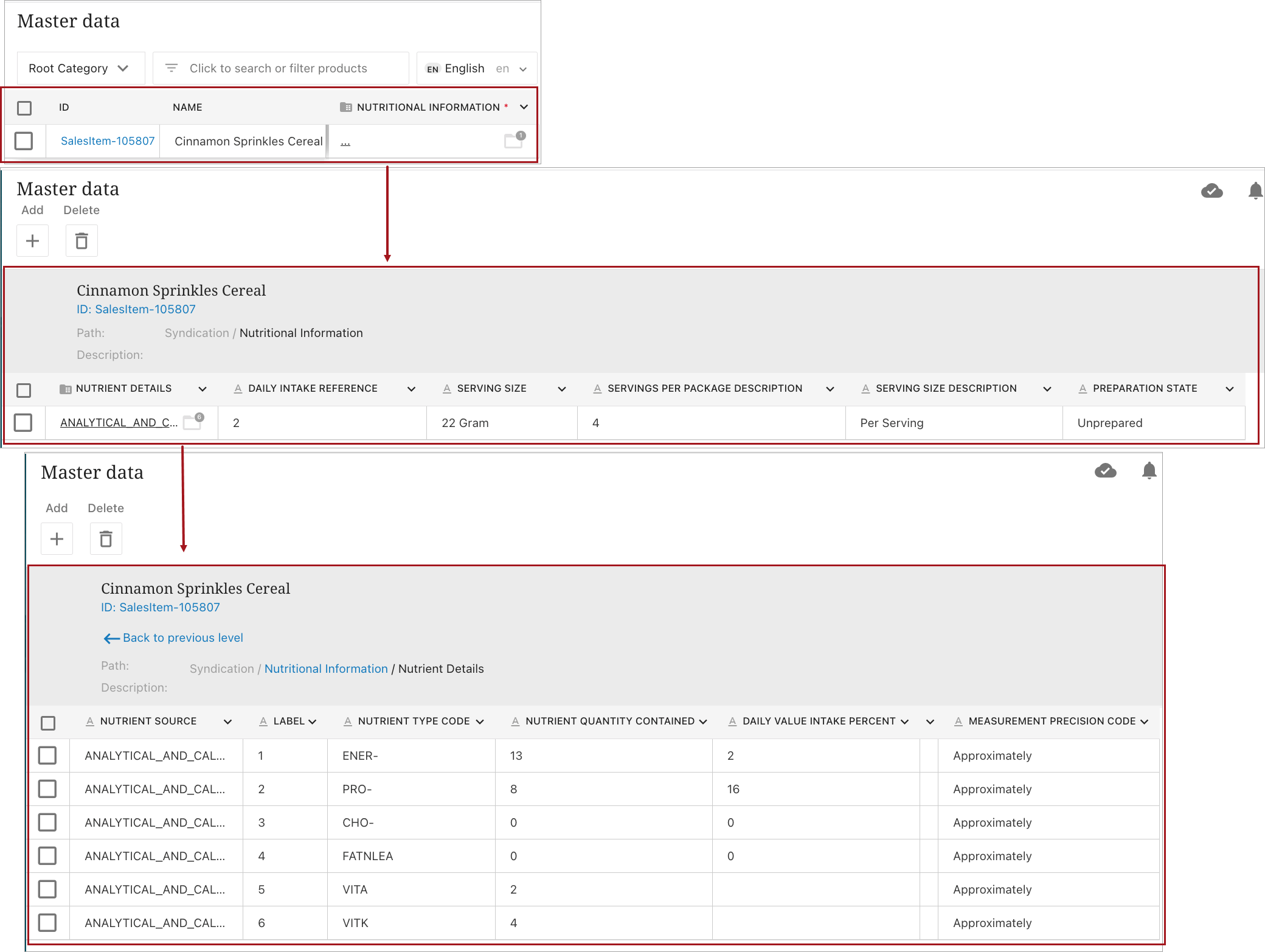1265x952 pixels.
Task: Click the notification bell in bottom panel
Action: (x=1148, y=470)
